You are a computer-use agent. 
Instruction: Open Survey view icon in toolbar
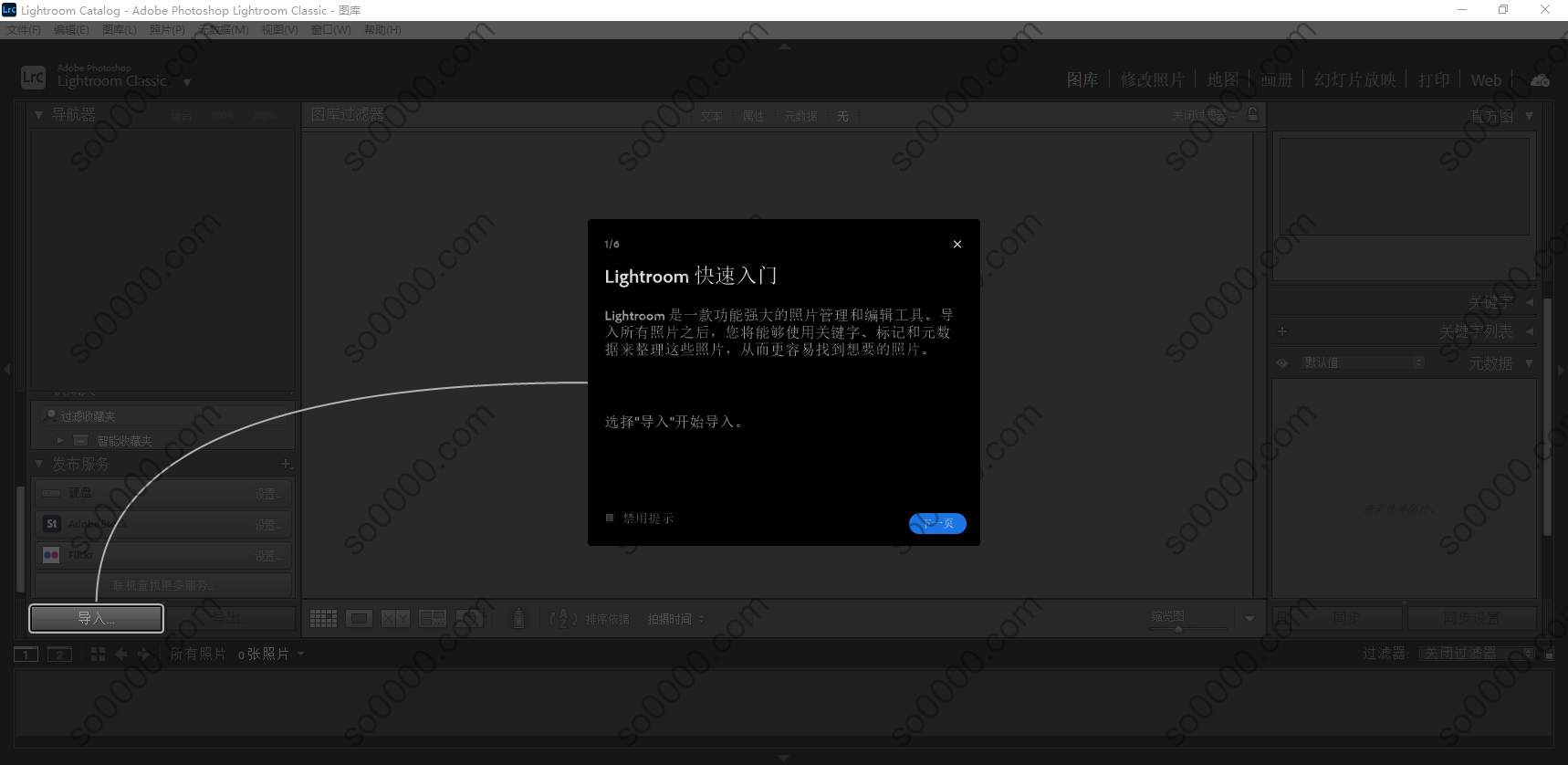(433, 619)
